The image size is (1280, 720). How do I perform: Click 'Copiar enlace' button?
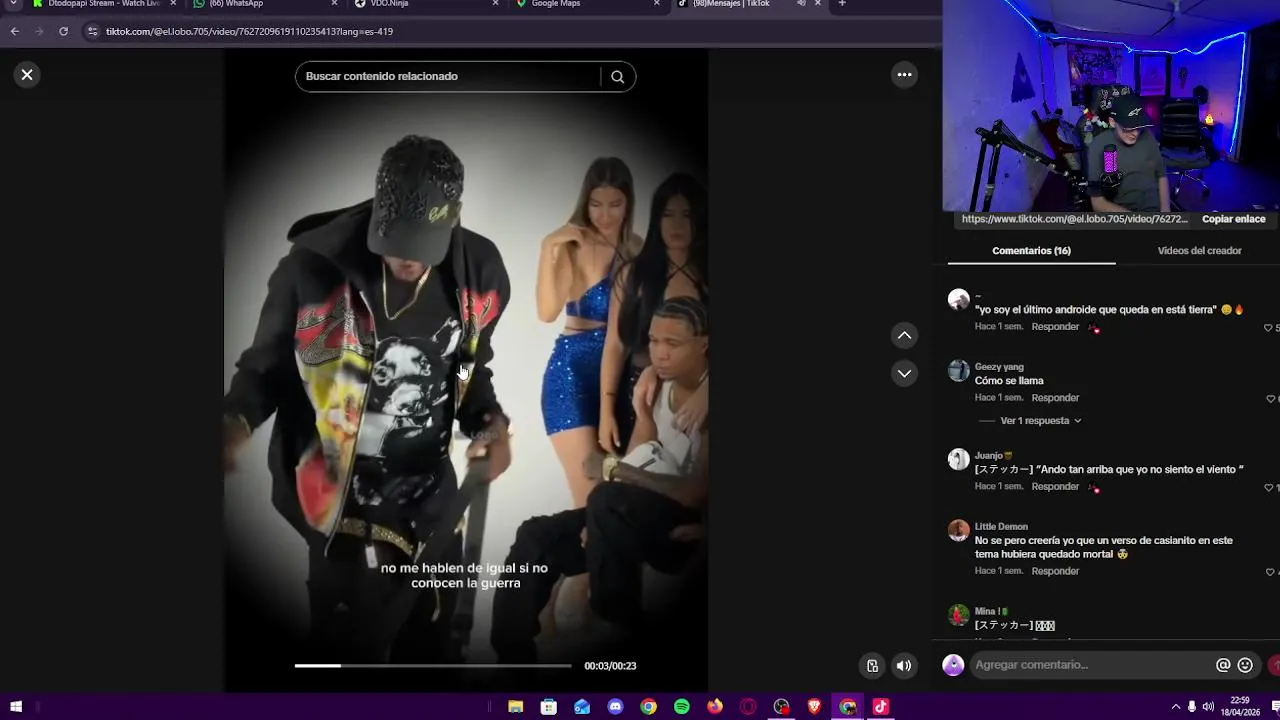coord(1233,219)
